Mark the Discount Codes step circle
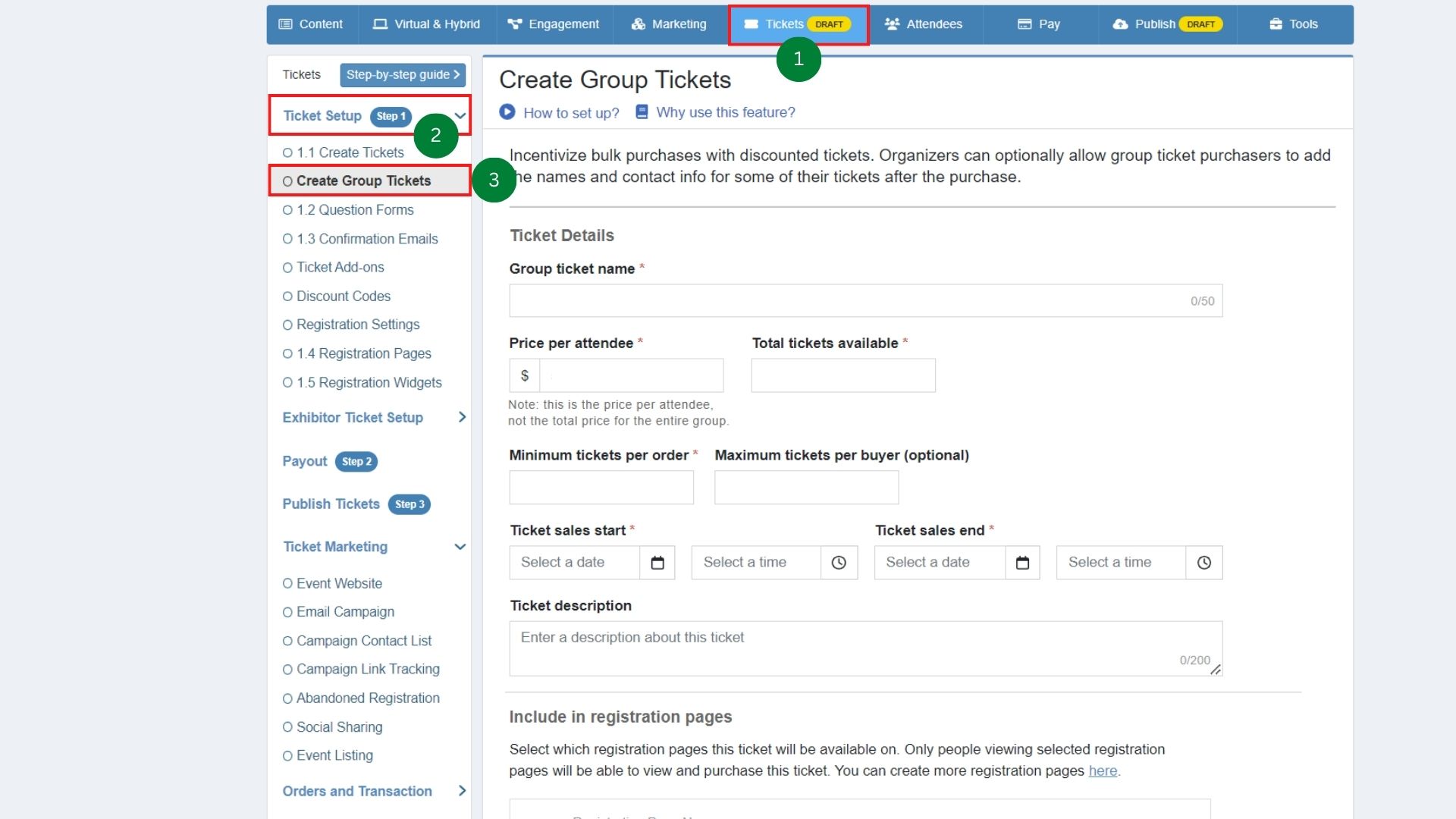The image size is (1456, 819). [x=287, y=296]
